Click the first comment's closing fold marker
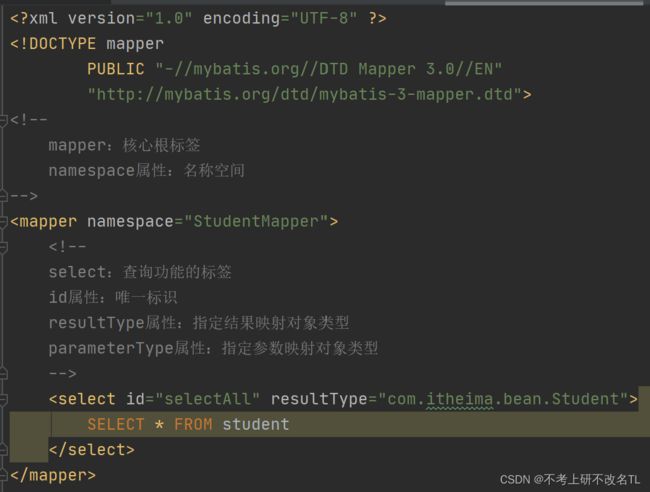 pyautogui.click(x=3, y=196)
